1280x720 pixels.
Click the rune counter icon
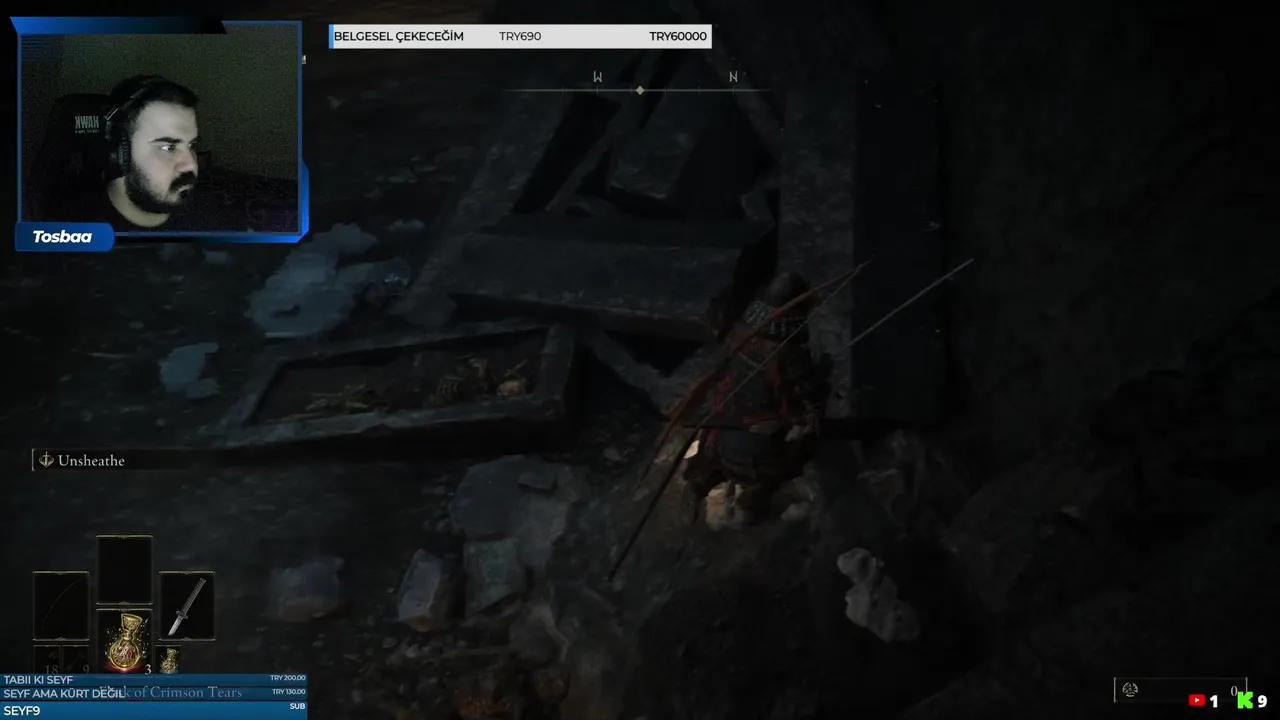pos(1130,690)
